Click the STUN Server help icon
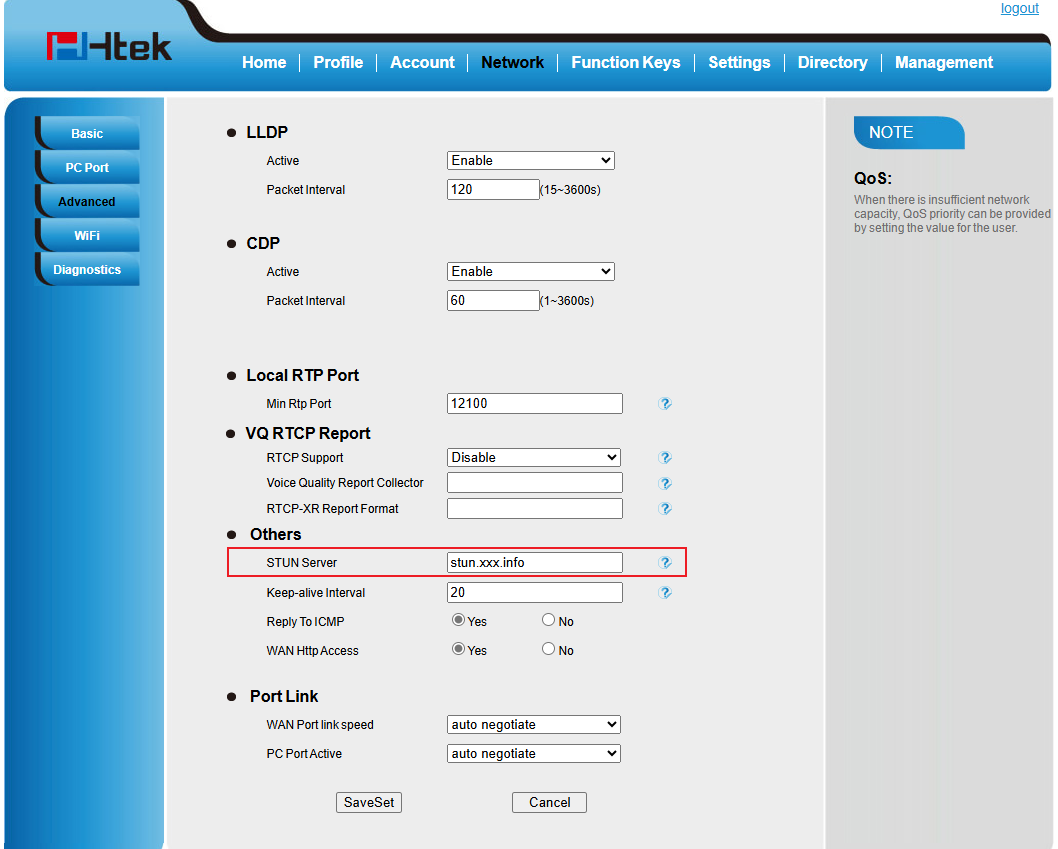The width and height of the screenshot is (1058, 849). click(x=665, y=563)
